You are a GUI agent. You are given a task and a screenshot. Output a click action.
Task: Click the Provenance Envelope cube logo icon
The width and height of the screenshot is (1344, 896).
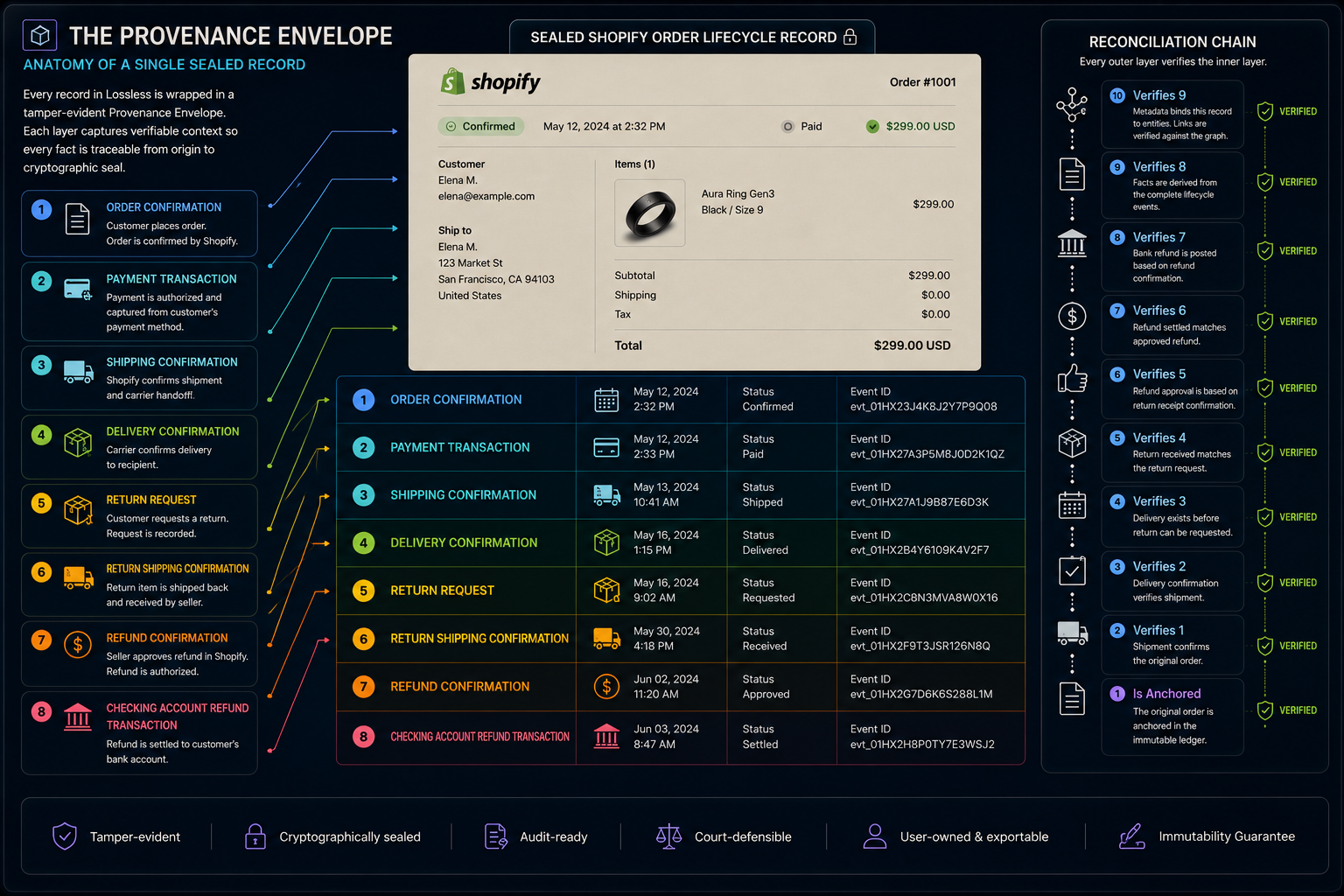pos(39,35)
